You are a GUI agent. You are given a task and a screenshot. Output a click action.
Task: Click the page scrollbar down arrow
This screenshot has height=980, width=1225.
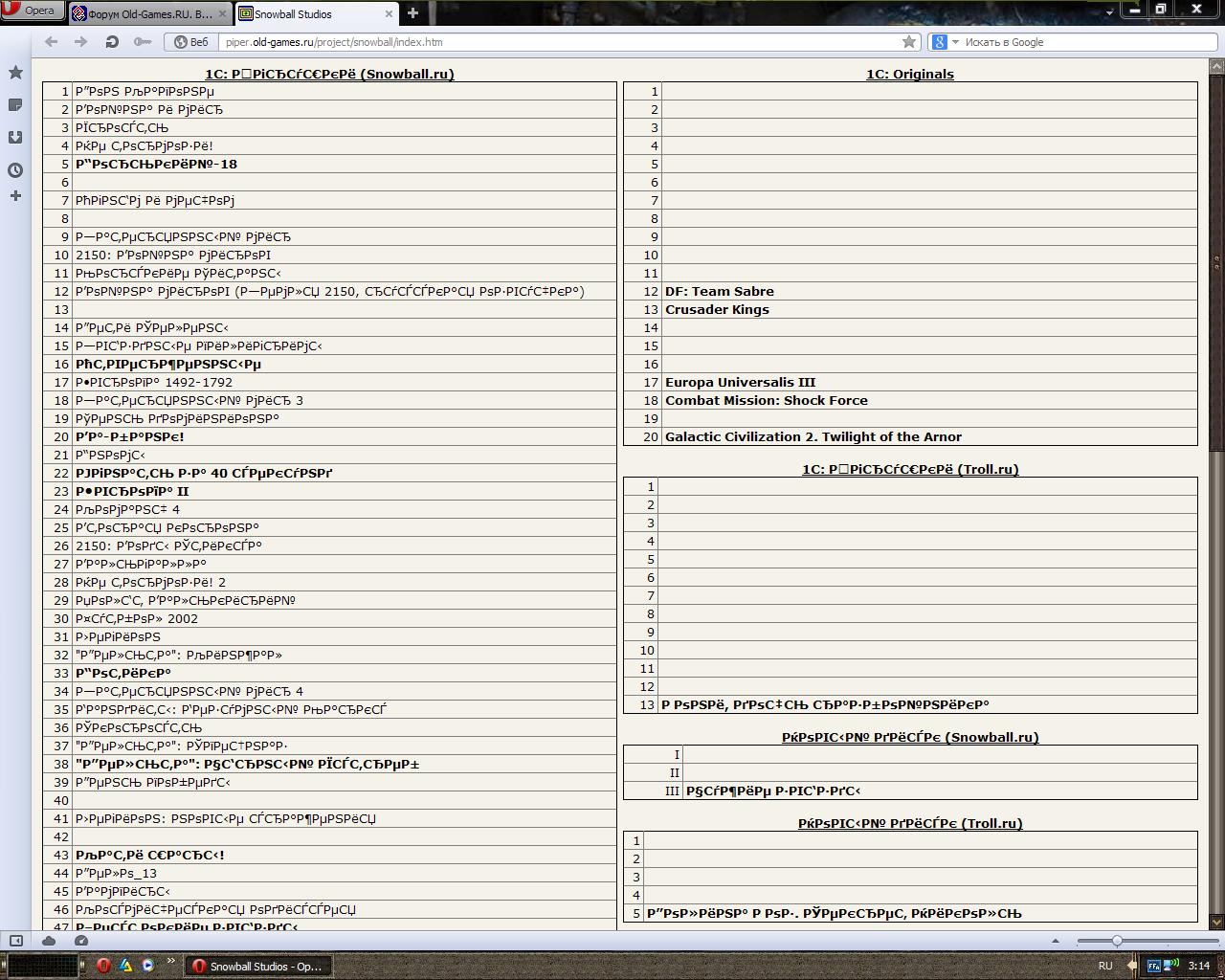coord(1217,922)
